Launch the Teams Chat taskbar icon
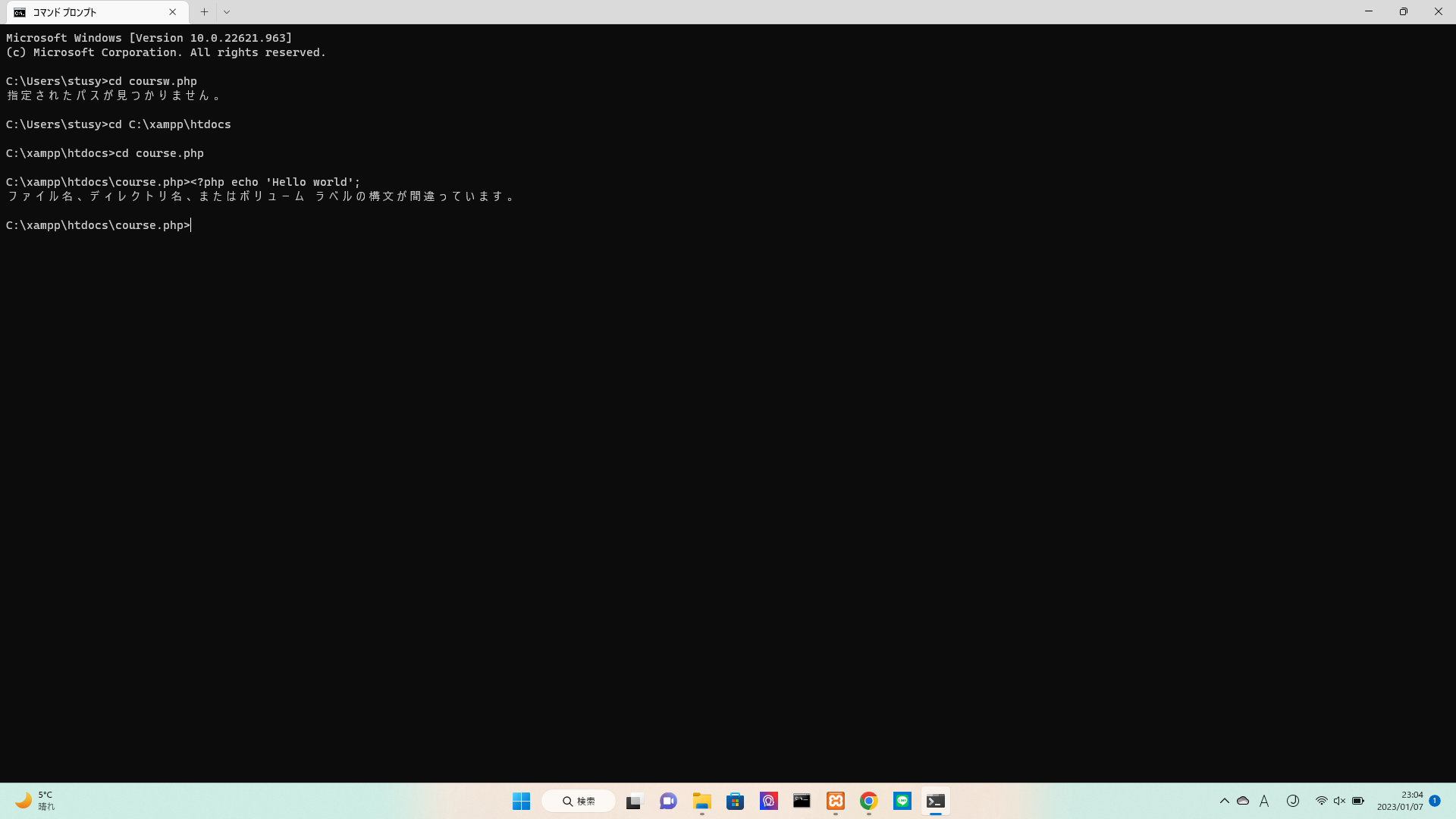 668,801
